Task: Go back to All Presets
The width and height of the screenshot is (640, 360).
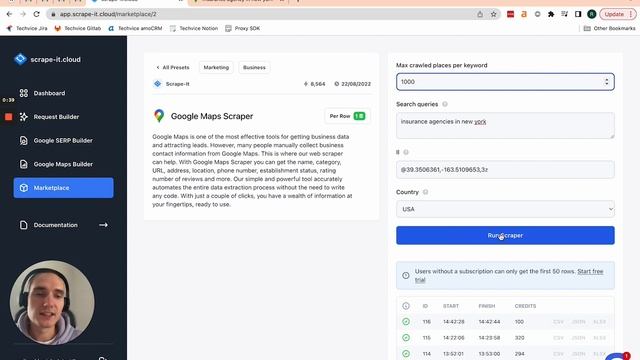Action: click(173, 67)
